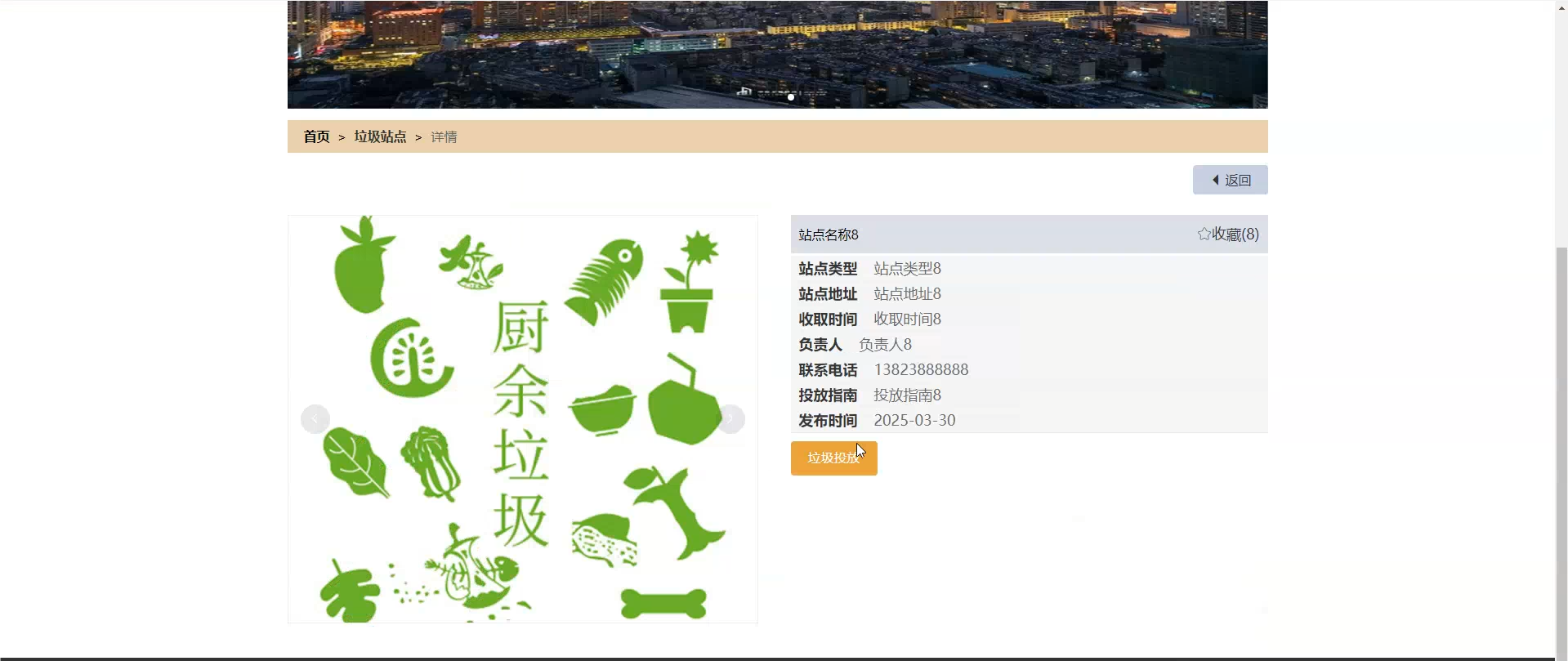Click the green bone graphic at bottom
This screenshot has height=661, width=1568.
click(x=663, y=604)
